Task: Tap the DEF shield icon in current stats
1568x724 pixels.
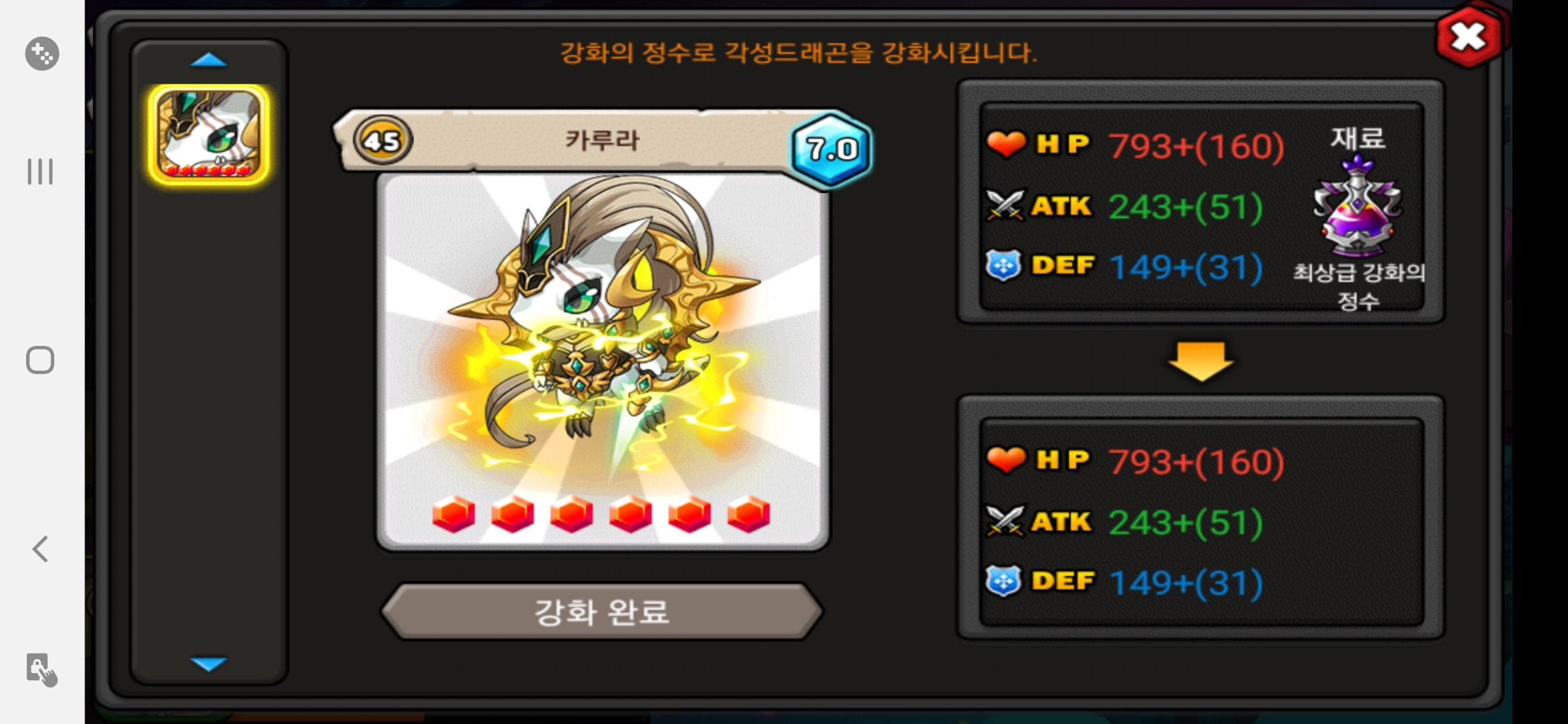Action: point(1003,265)
